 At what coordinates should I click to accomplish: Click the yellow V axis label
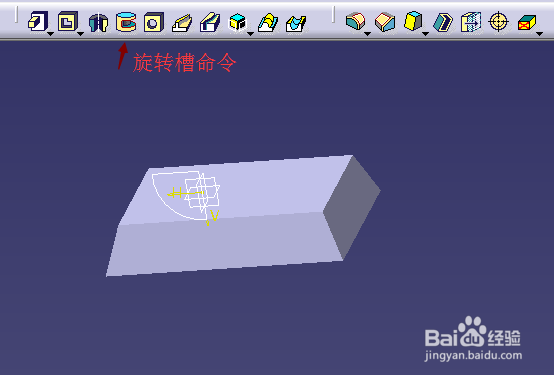214,215
